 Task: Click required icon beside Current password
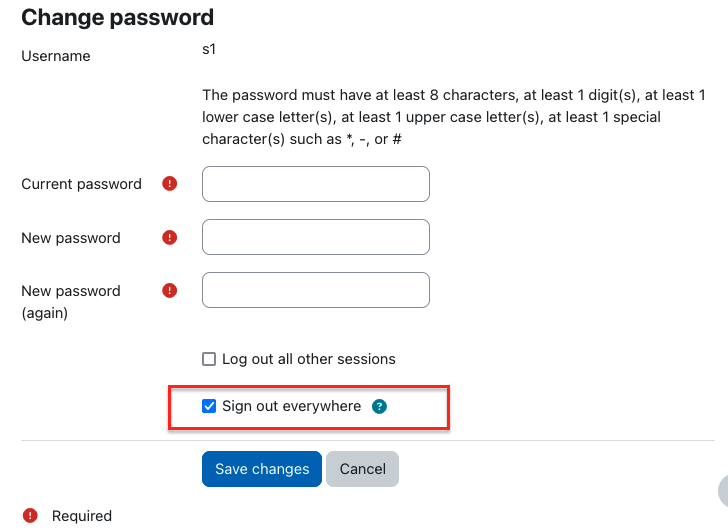point(169,184)
